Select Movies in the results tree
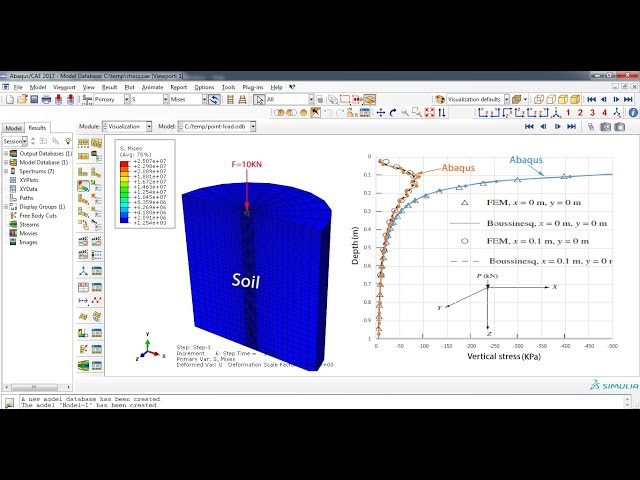640x480 pixels. (x=28, y=233)
